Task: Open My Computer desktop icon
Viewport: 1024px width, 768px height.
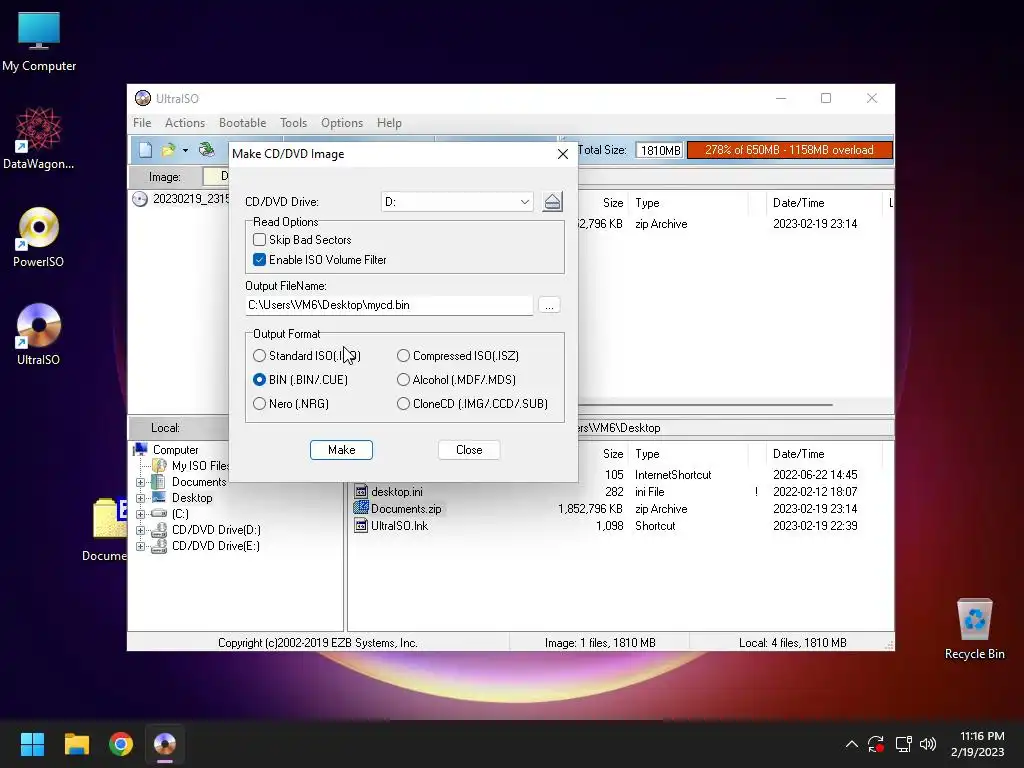Action: 39,41
